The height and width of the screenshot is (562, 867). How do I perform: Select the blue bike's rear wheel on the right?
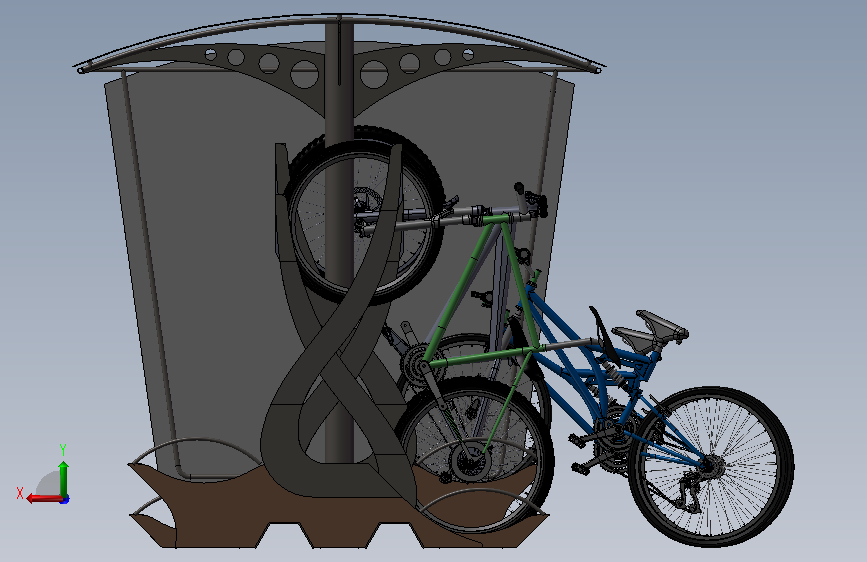(x=711, y=466)
